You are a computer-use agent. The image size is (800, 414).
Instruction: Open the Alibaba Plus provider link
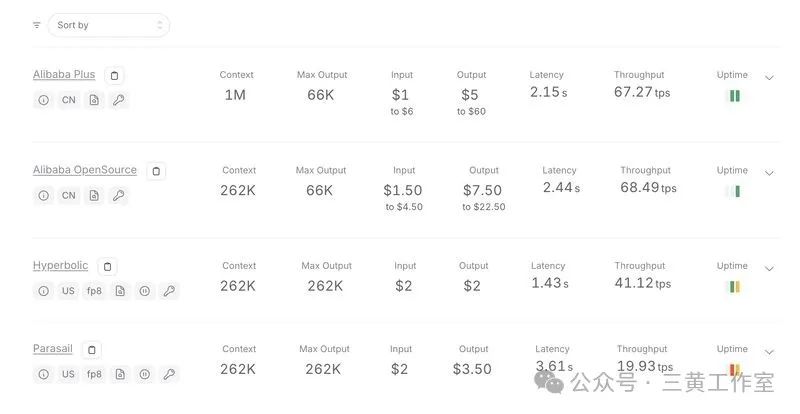[x=64, y=75]
